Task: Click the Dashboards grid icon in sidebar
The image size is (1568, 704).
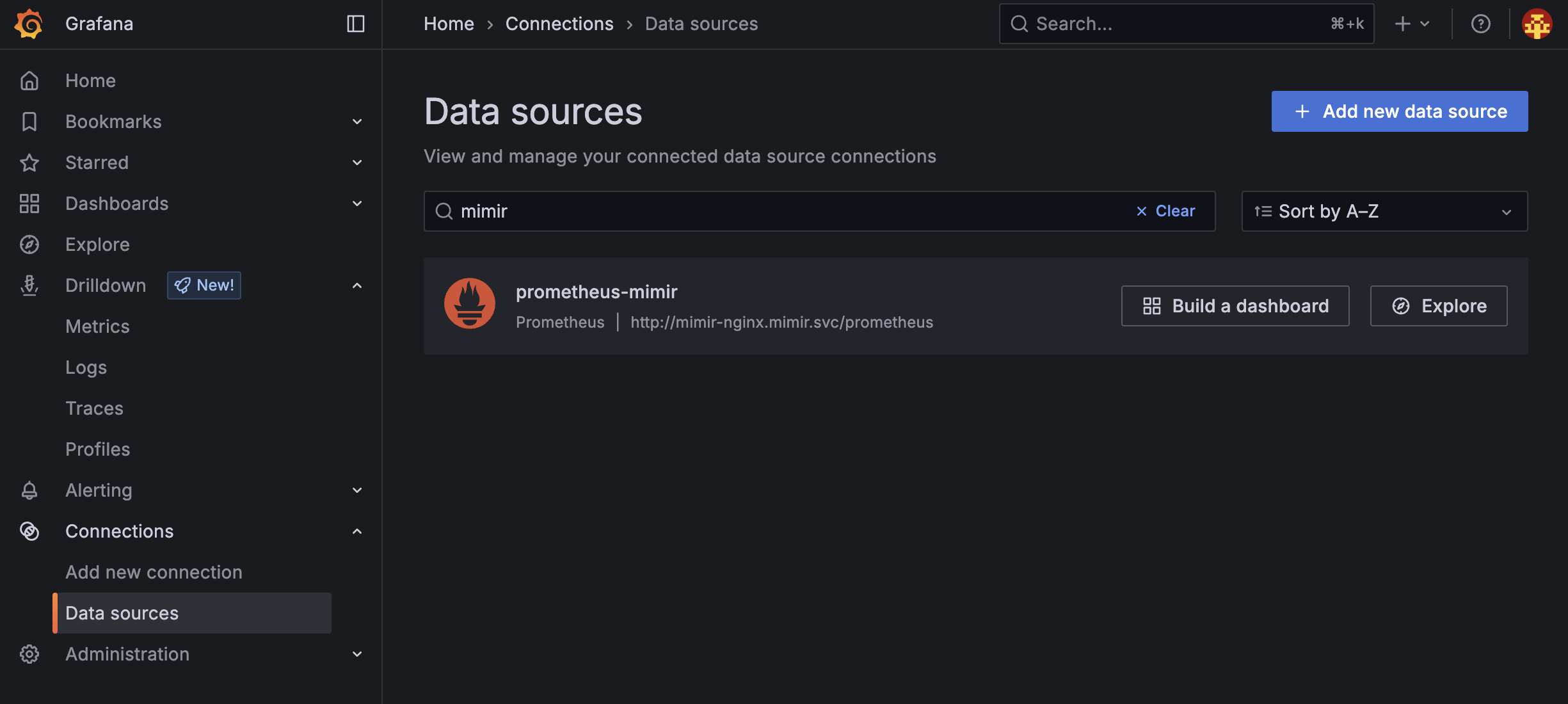Action: pyautogui.click(x=29, y=204)
